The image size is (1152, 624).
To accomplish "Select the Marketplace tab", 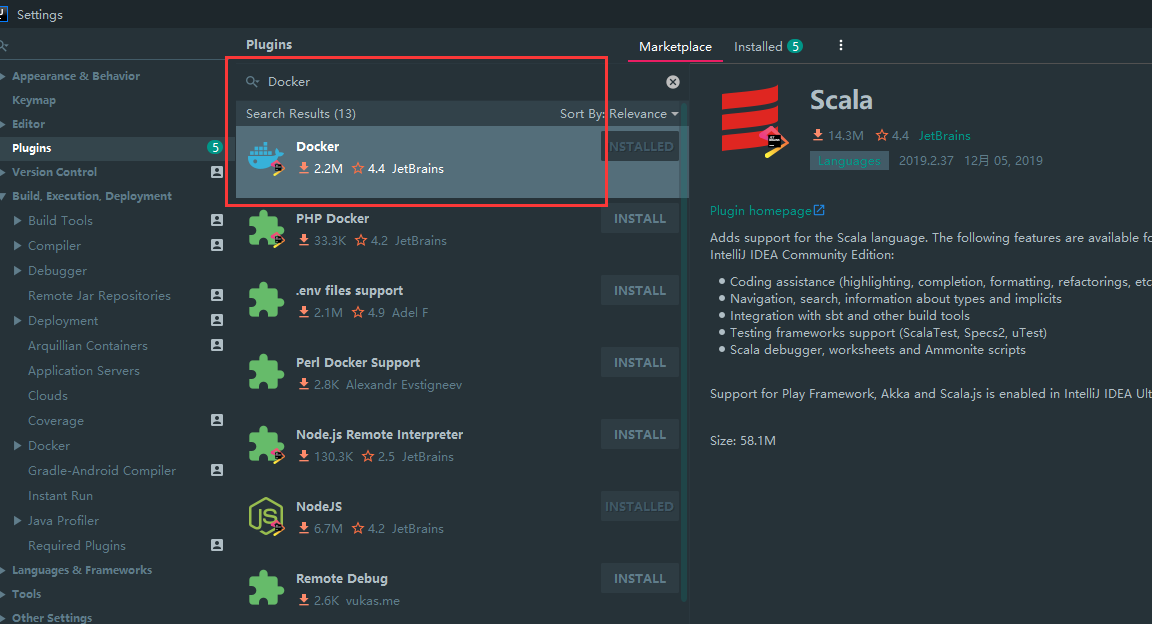I will pyautogui.click(x=675, y=47).
